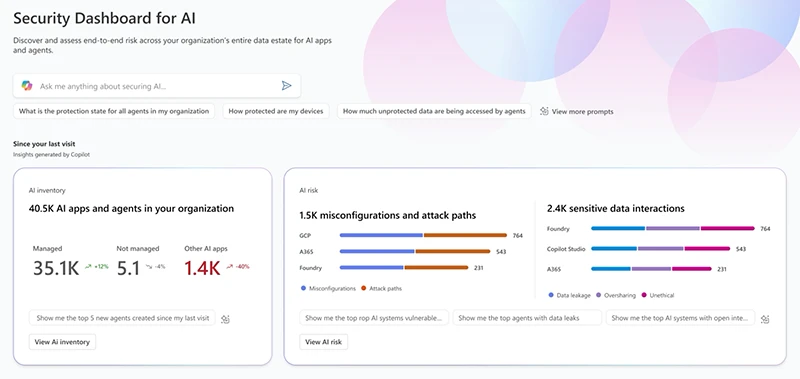The width and height of the screenshot is (800, 379).
Task: Click 'Security Dashboard for AI' title
Action: point(105,18)
